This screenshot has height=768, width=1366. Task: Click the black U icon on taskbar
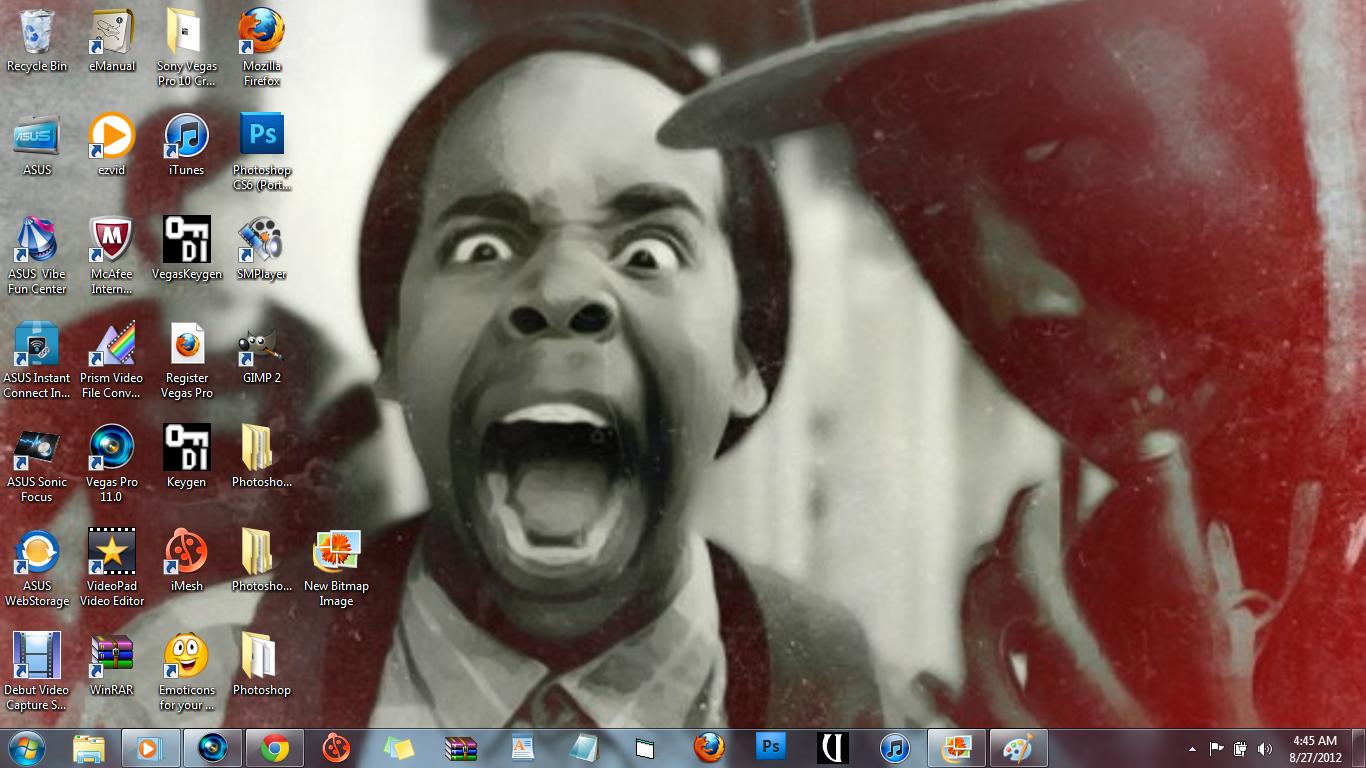(x=833, y=748)
